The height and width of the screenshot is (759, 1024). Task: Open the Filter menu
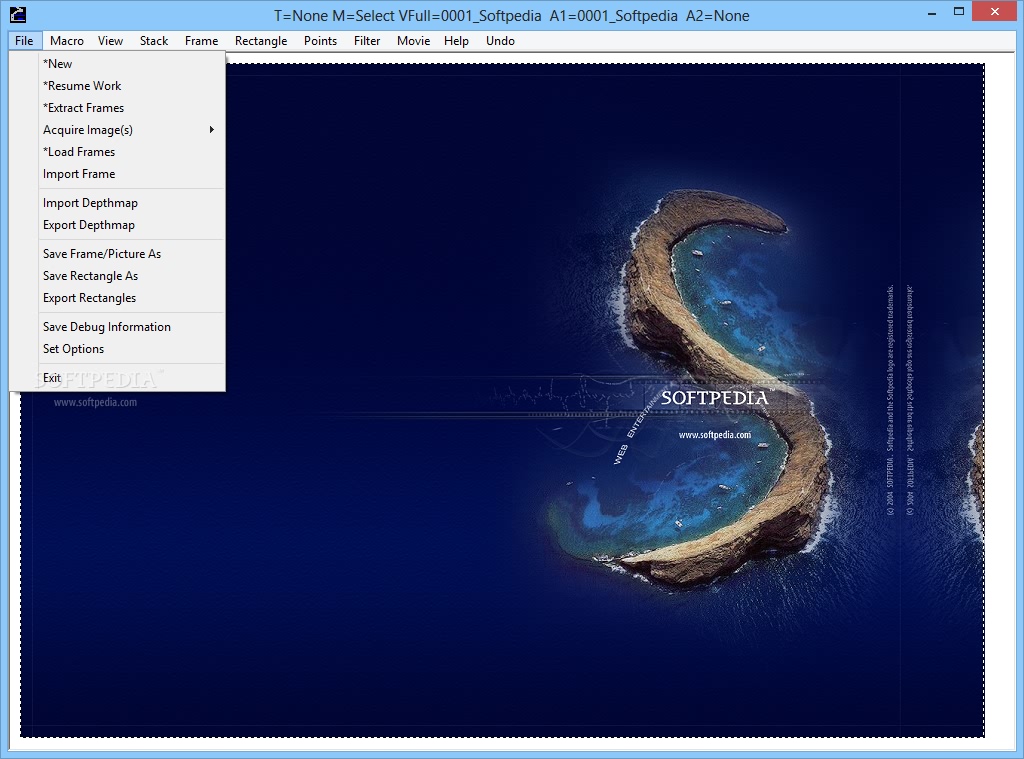(x=367, y=40)
